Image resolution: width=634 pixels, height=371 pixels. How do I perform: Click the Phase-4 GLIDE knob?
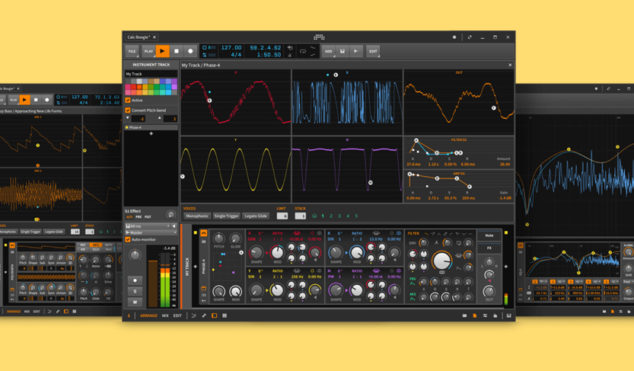coord(235,238)
